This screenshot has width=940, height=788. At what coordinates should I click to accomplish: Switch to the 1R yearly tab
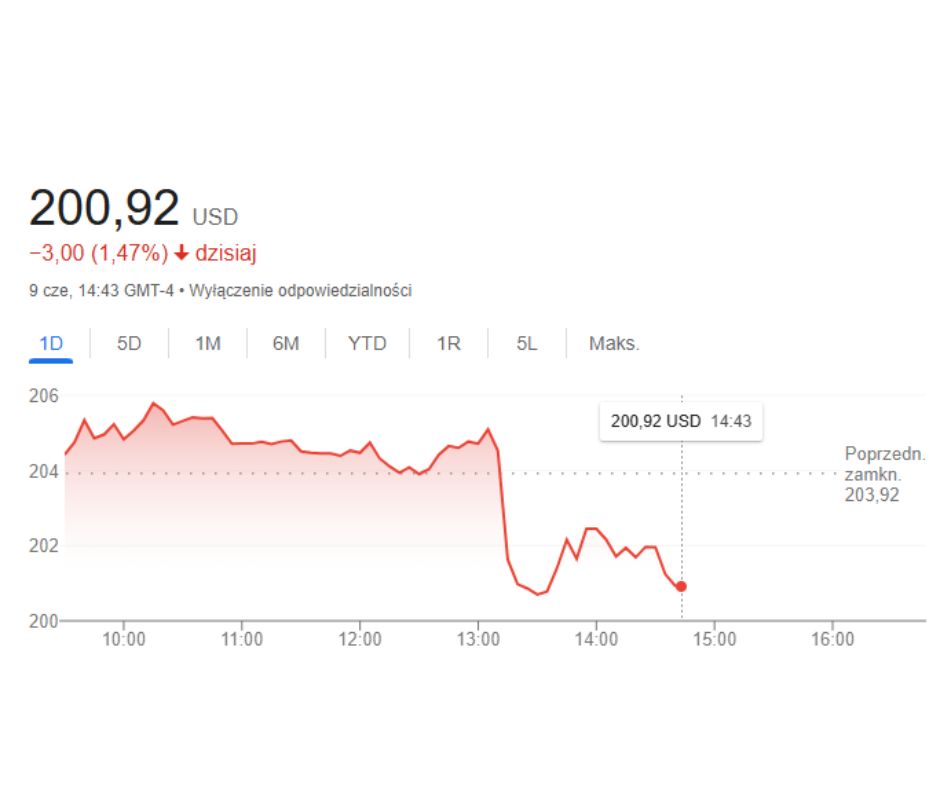(448, 344)
